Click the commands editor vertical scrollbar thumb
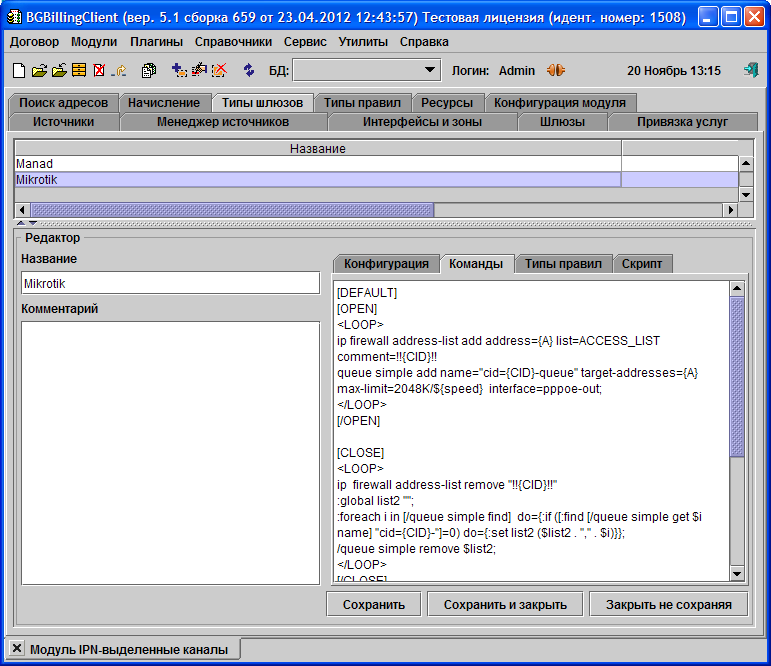The height and width of the screenshot is (666, 771). 737,377
